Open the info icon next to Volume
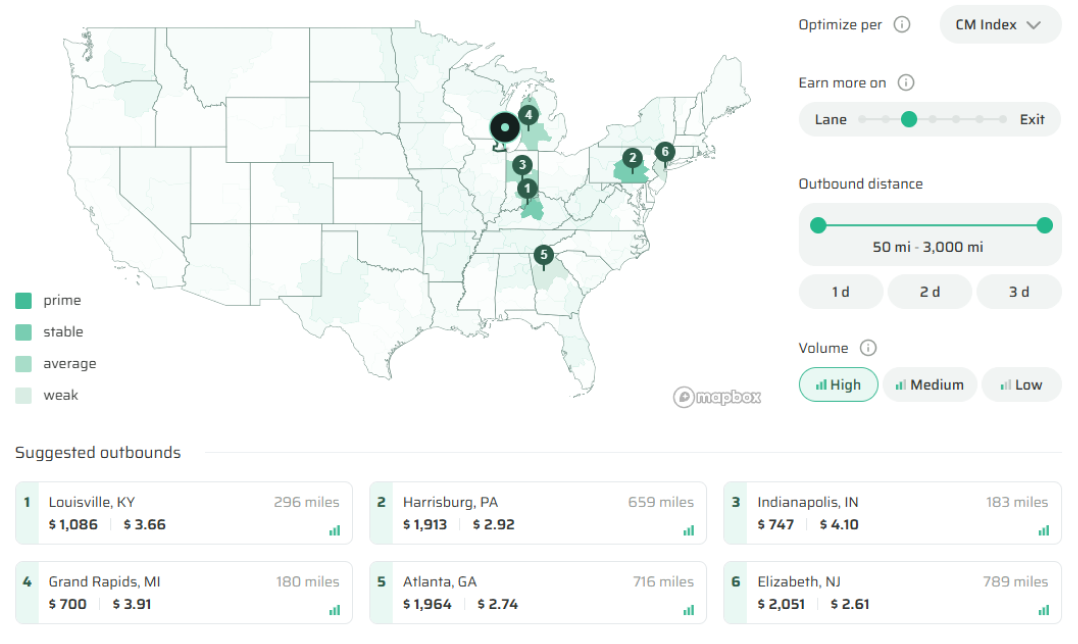 868,348
